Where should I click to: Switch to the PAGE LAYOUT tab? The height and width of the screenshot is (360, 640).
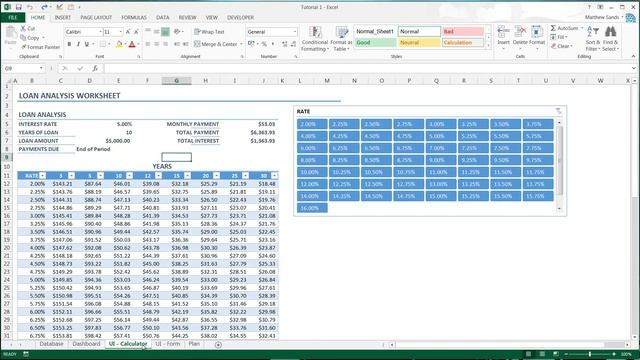pos(96,18)
